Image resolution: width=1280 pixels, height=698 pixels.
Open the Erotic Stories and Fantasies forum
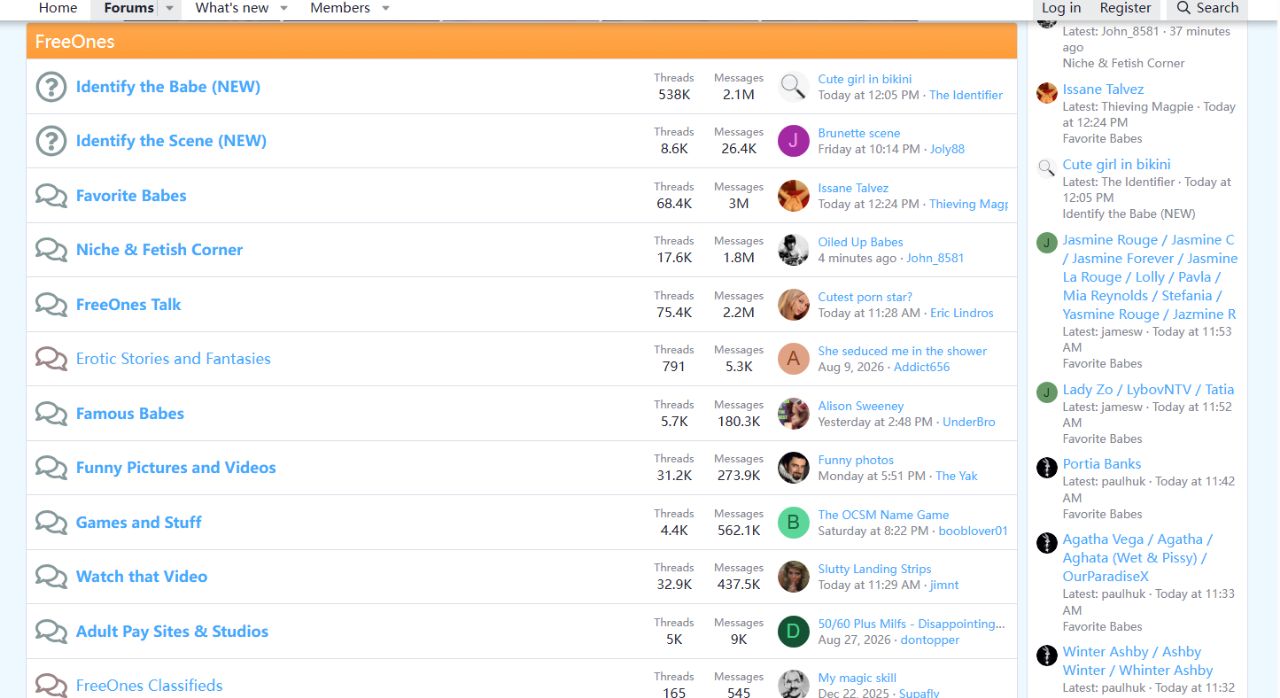(x=173, y=359)
